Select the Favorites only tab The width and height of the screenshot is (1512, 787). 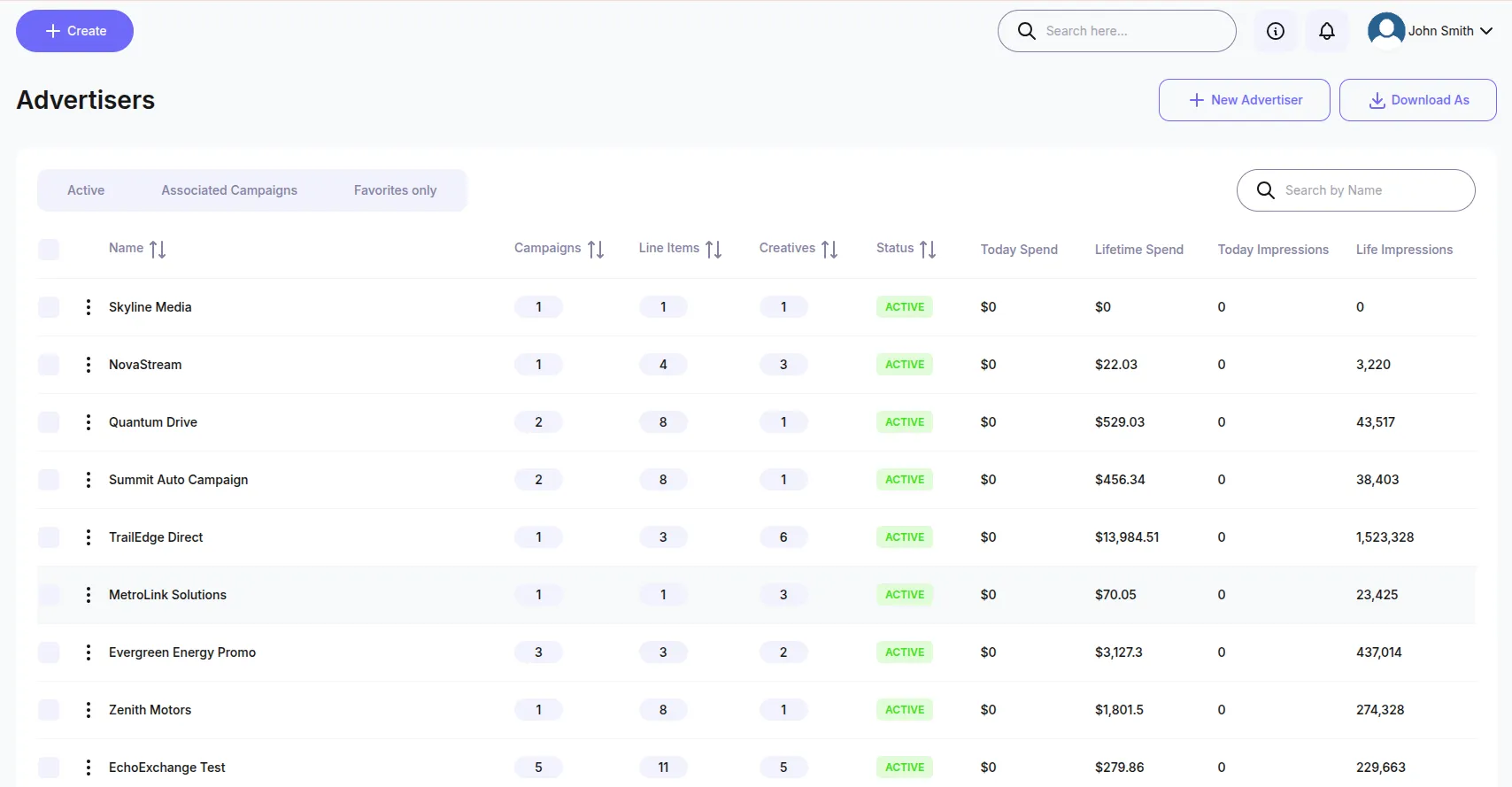(x=395, y=190)
